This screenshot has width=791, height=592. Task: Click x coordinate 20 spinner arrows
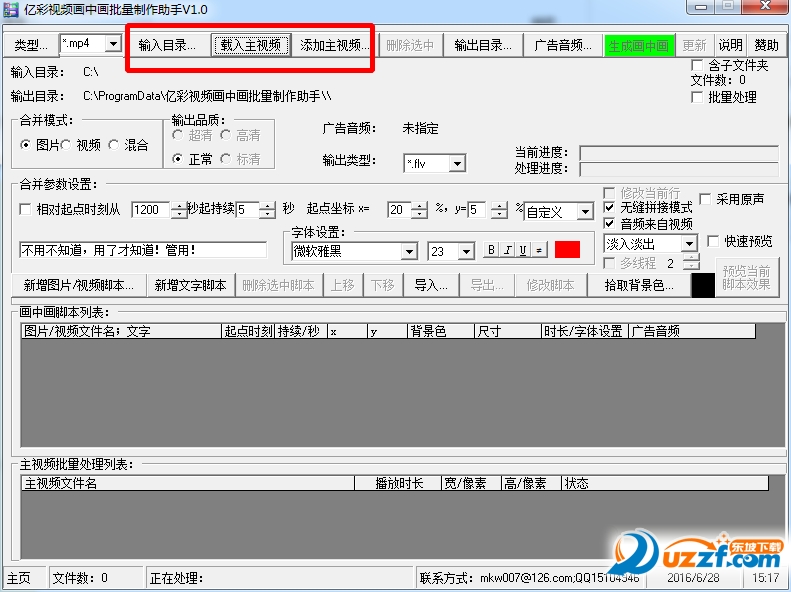tap(419, 209)
